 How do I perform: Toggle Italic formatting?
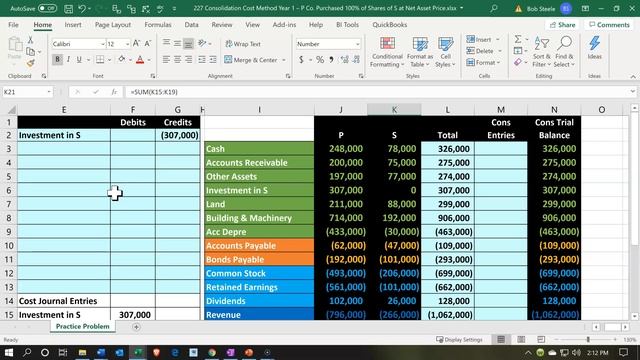pos(68,60)
